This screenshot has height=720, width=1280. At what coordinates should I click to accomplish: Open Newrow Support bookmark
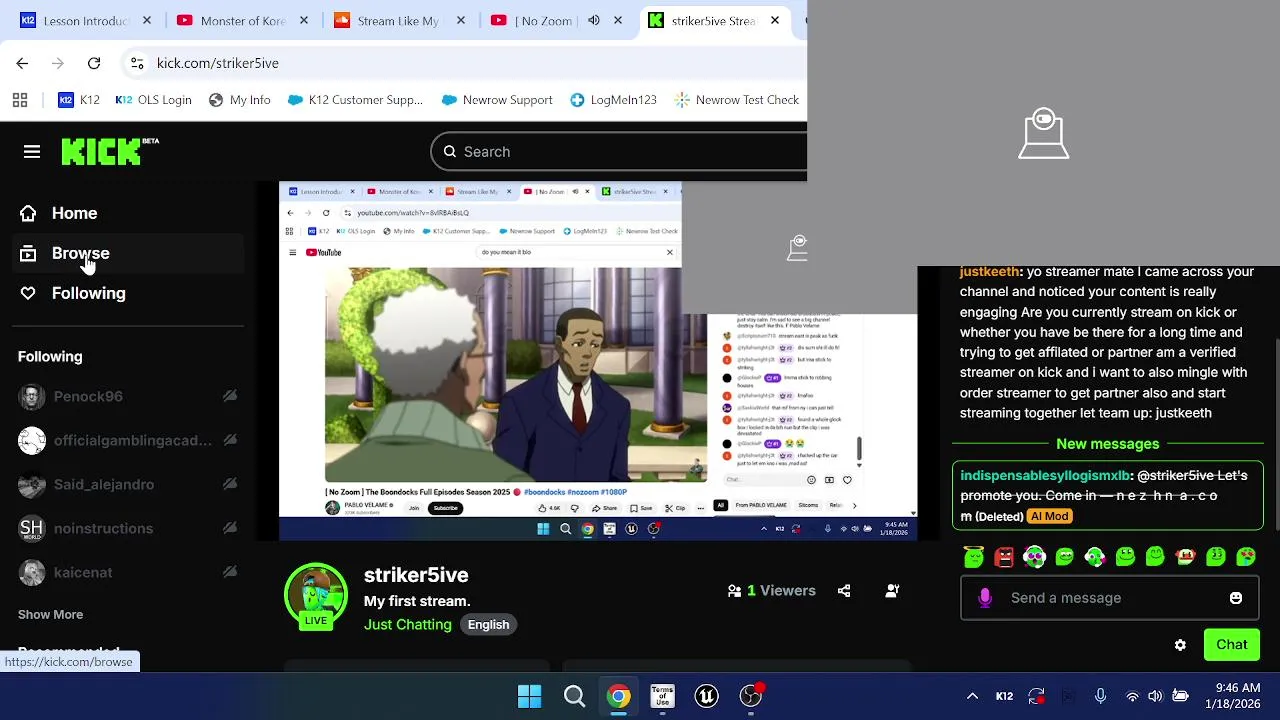click(496, 100)
